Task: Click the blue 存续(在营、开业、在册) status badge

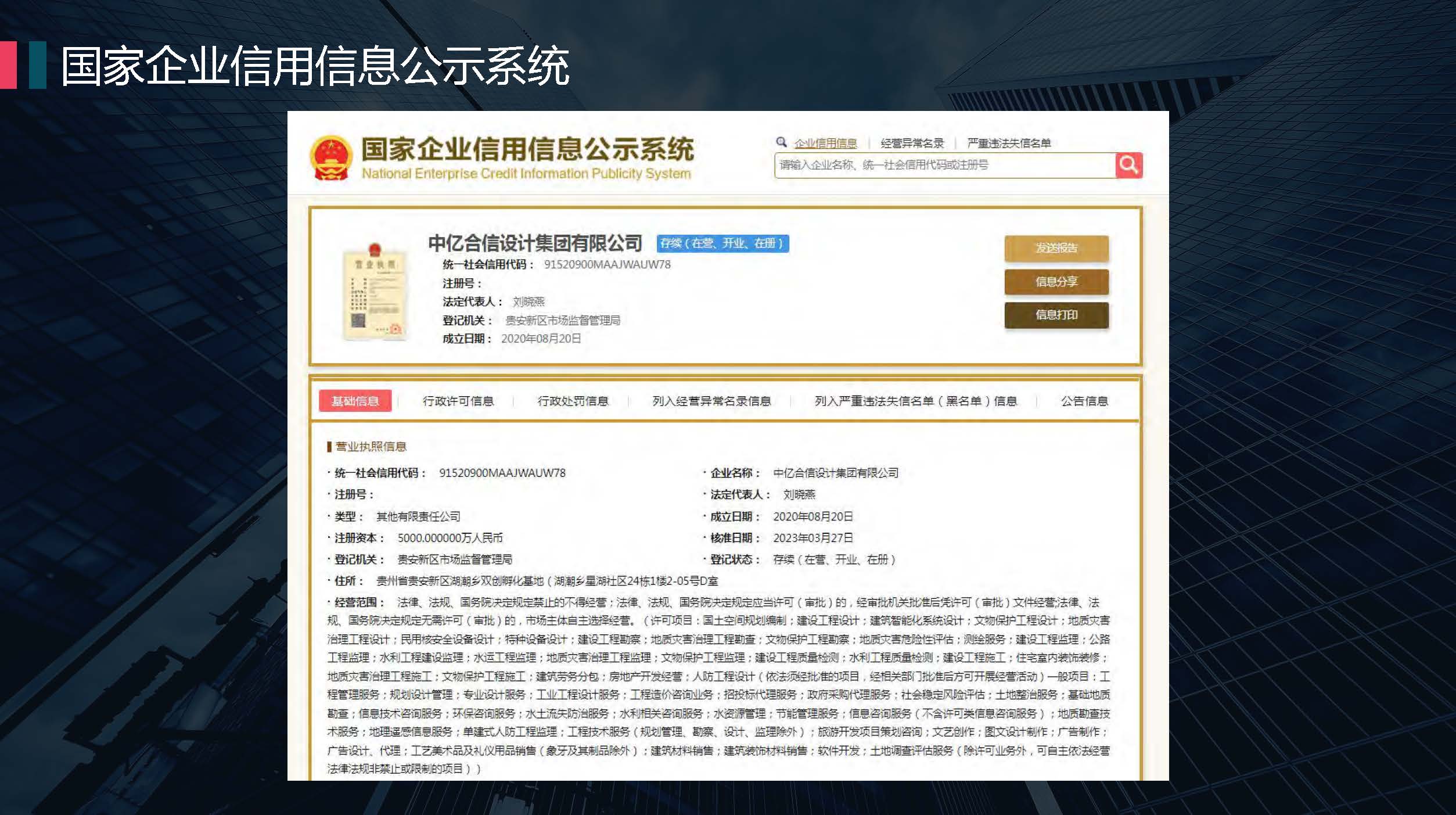Action: [x=722, y=243]
